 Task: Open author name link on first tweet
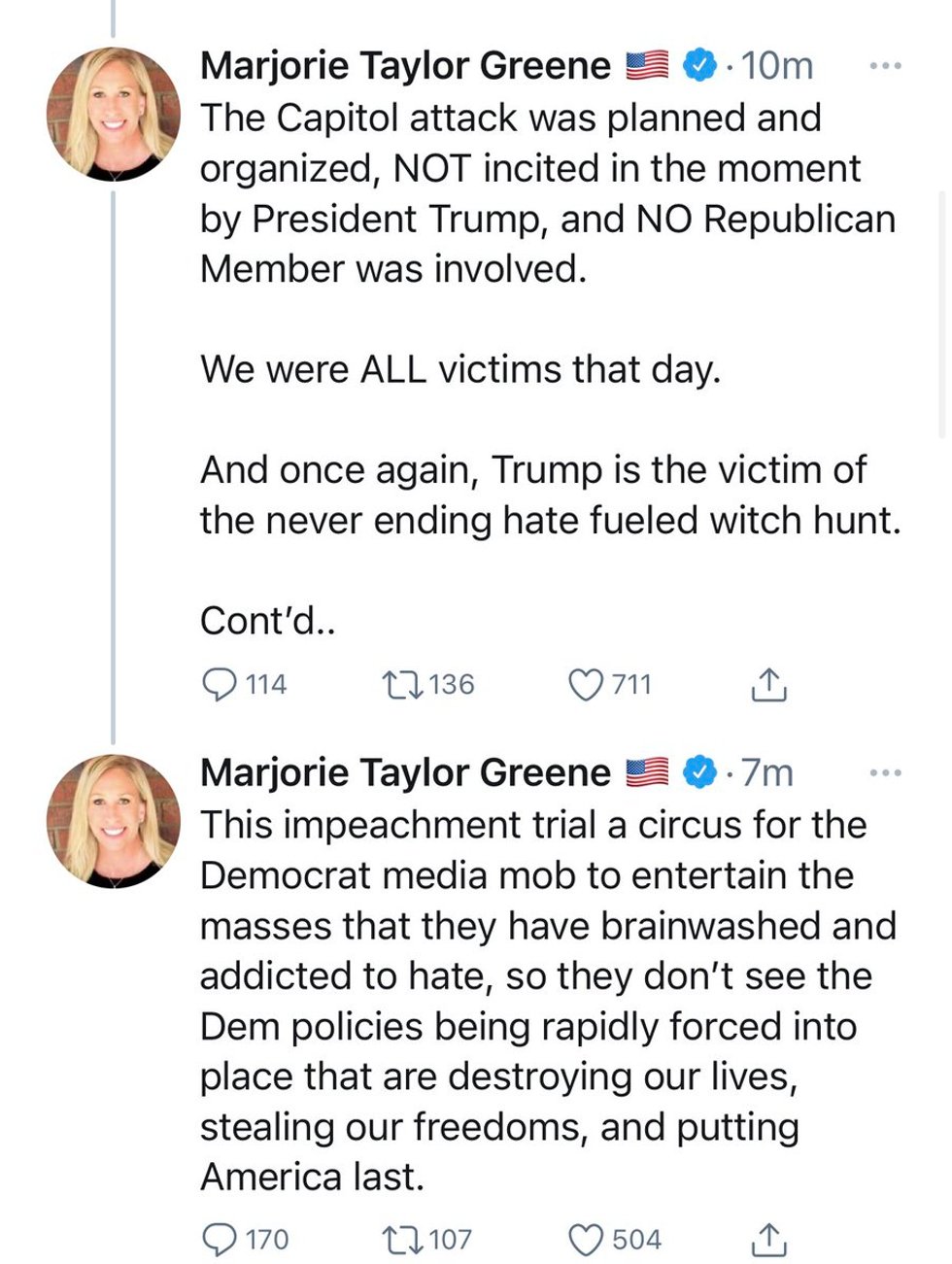click(405, 66)
